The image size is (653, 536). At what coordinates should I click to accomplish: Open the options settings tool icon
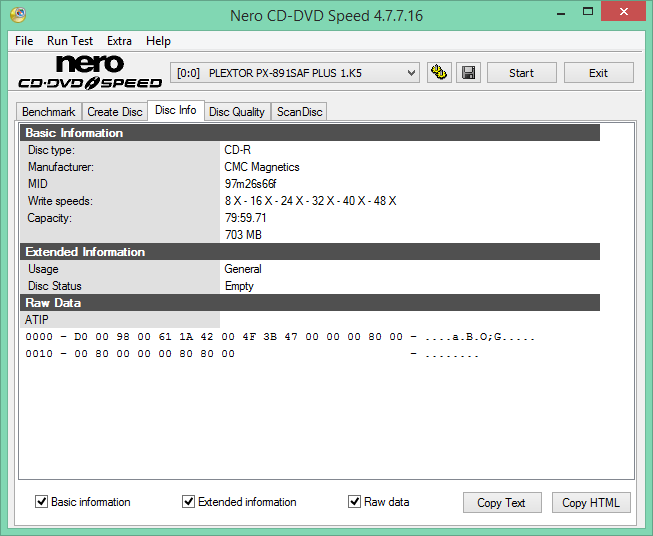click(x=439, y=73)
